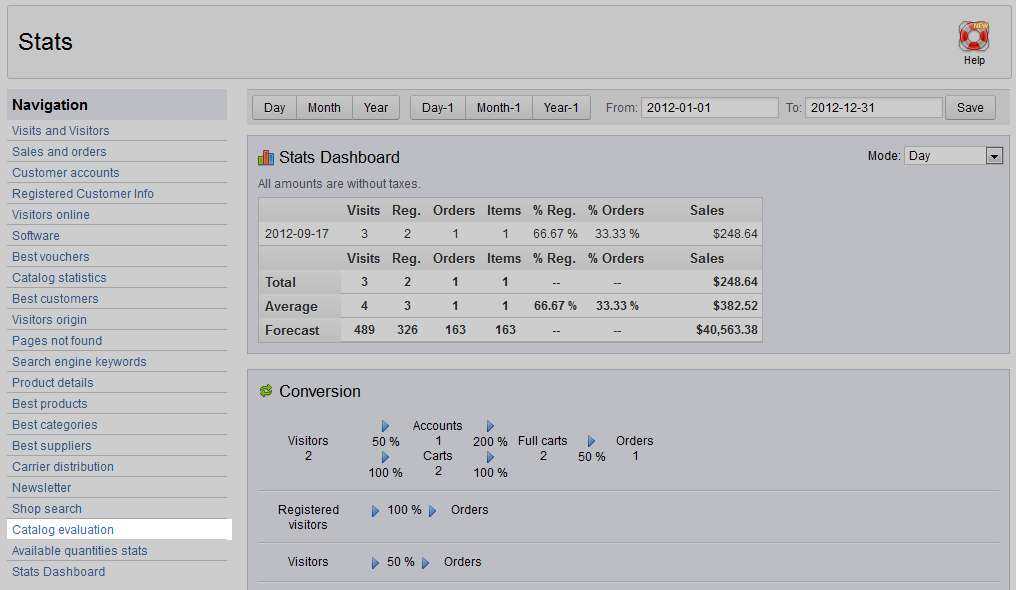Open Available quantities stats
This screenshot has height=590, width=1016.
point(80,551)
